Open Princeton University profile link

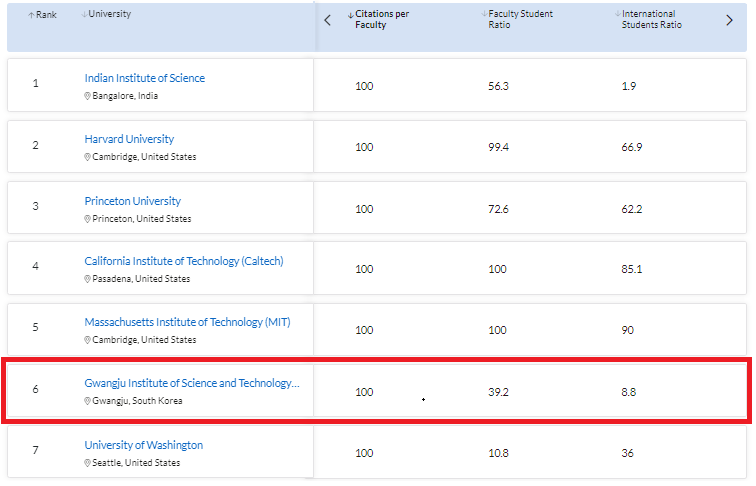[x=132, y=201]
